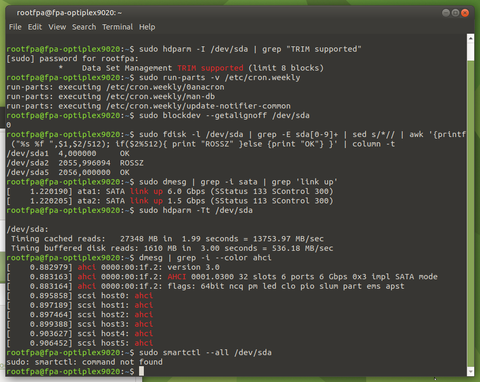Maximize the terminal window

[x=455, y=13]
